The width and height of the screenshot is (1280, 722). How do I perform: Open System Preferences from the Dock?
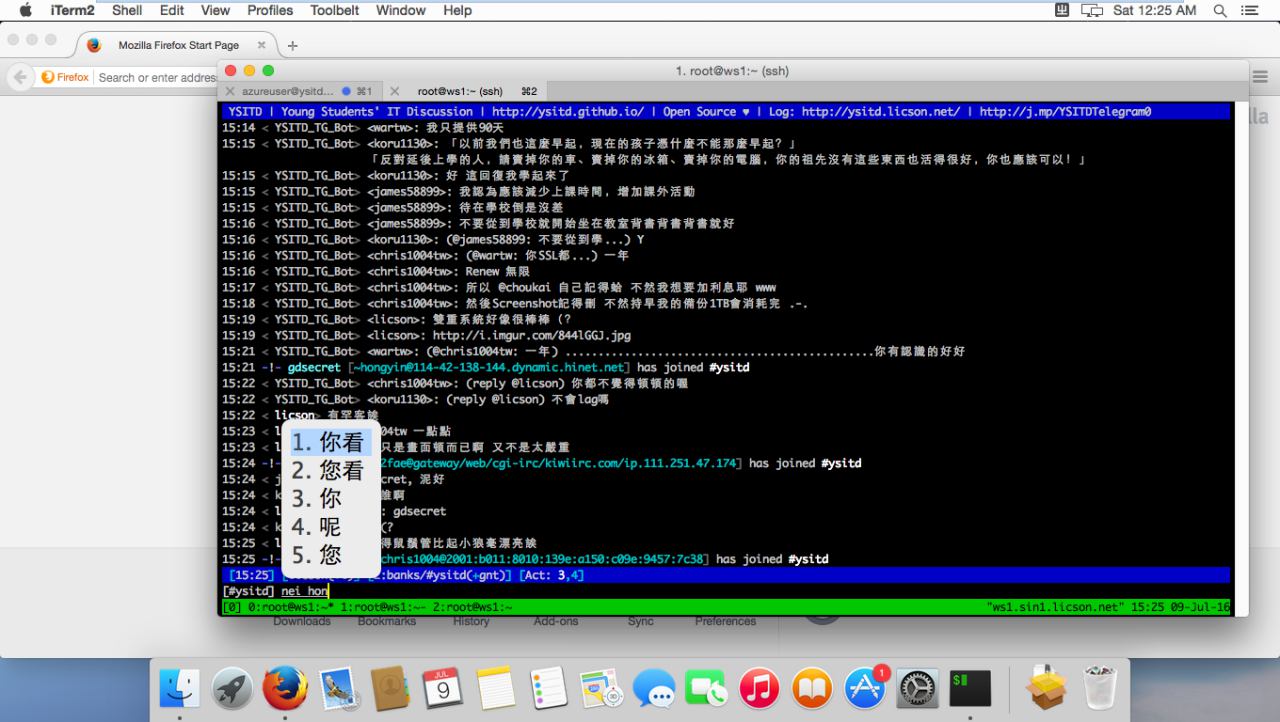pos(917,689)
